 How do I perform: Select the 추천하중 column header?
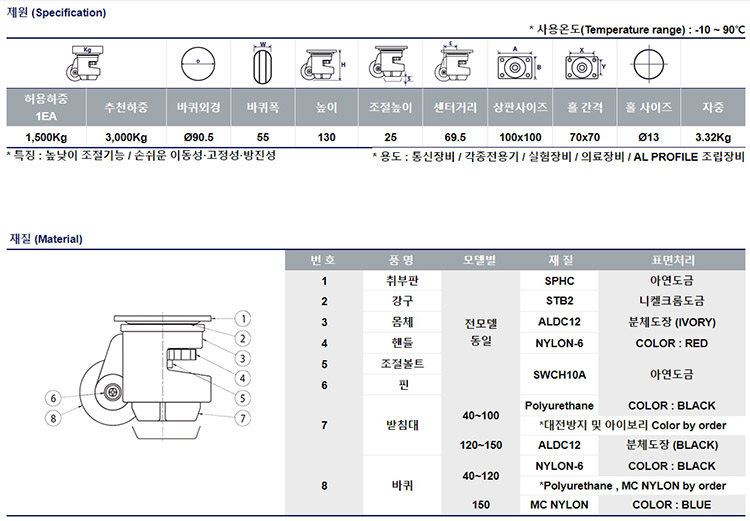[126, 107]
